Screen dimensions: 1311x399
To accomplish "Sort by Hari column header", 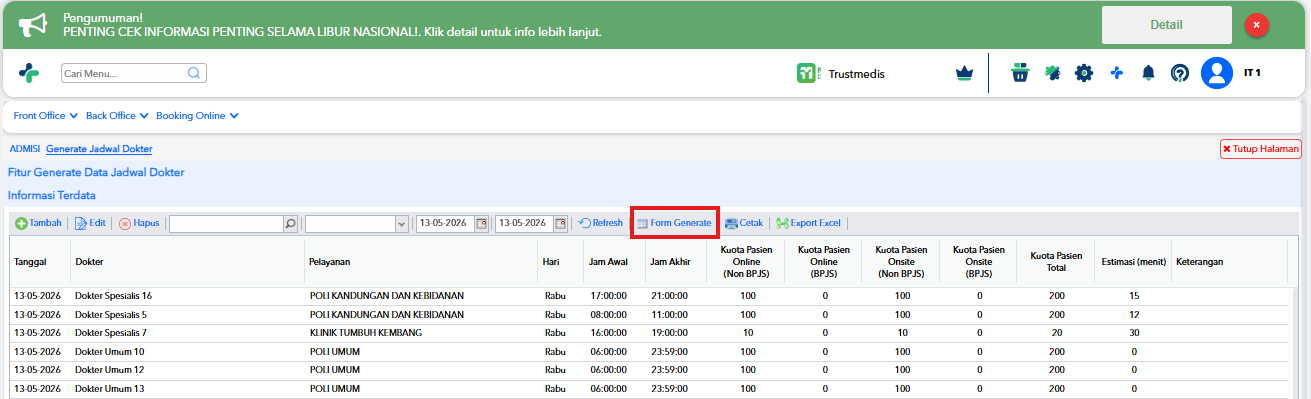I will [561, 262].
